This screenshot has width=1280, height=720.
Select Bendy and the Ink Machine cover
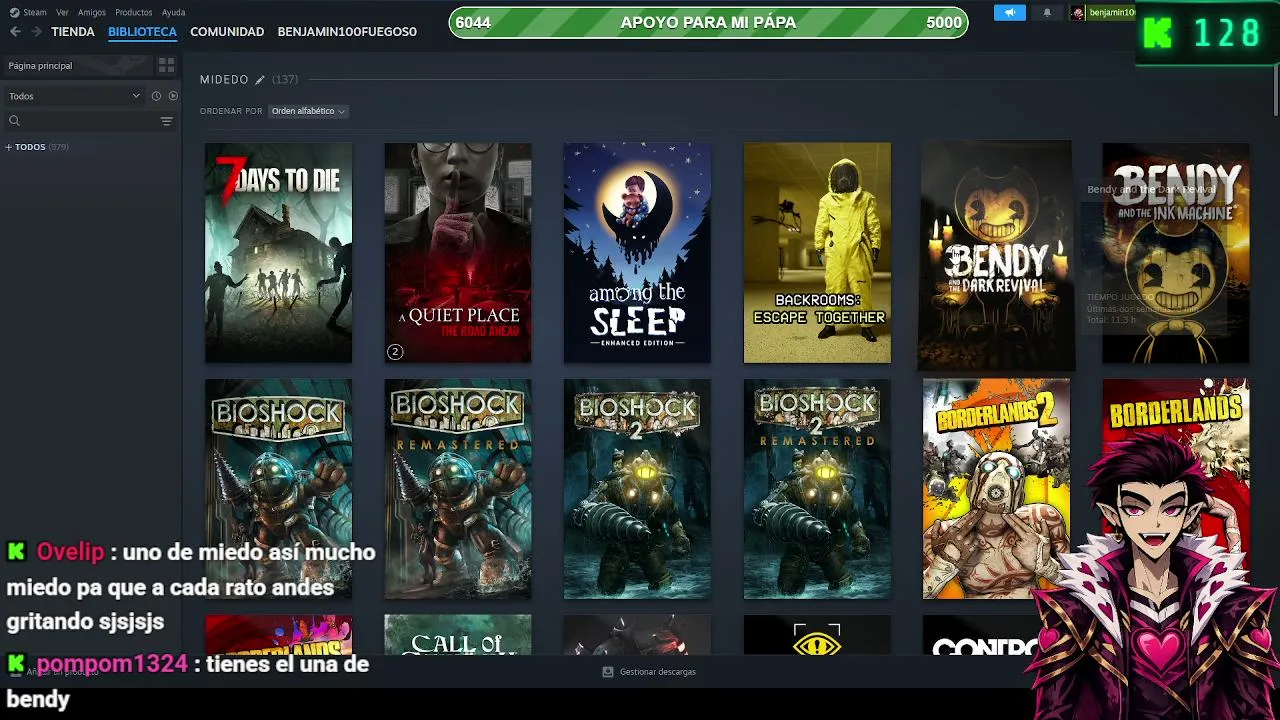click(x=1176, y=253)
